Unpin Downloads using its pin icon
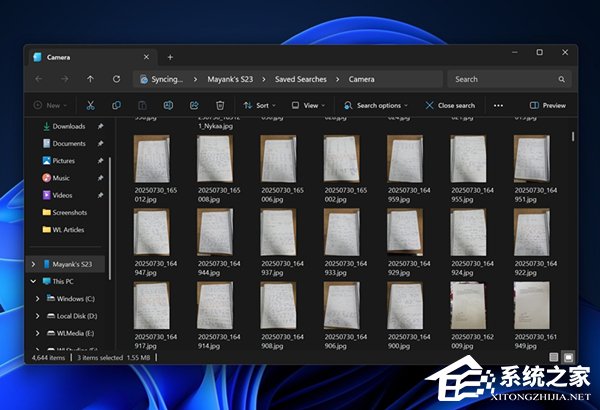Viewport: 600px width, 410px height. (100, 126)
